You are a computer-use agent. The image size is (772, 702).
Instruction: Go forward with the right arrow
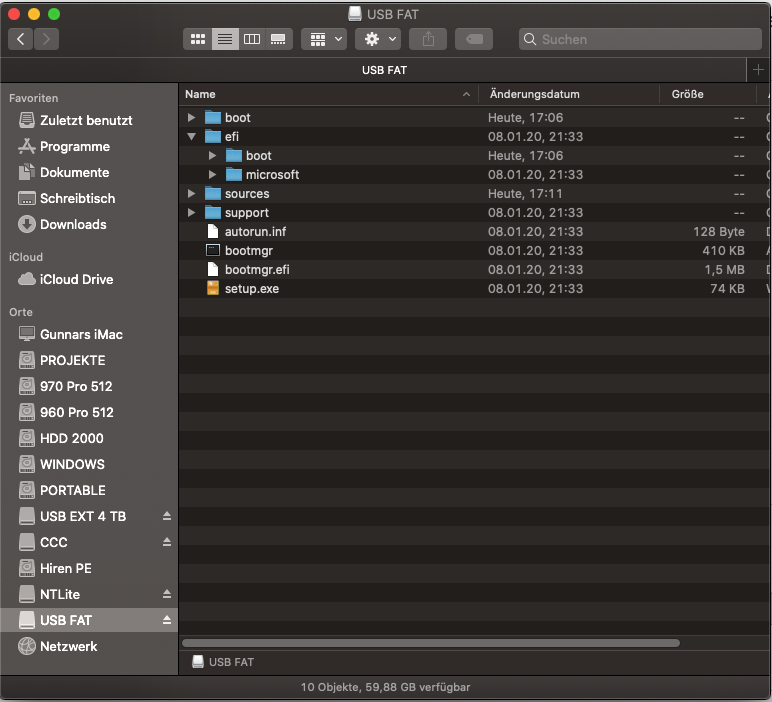[x=46, y=39]
